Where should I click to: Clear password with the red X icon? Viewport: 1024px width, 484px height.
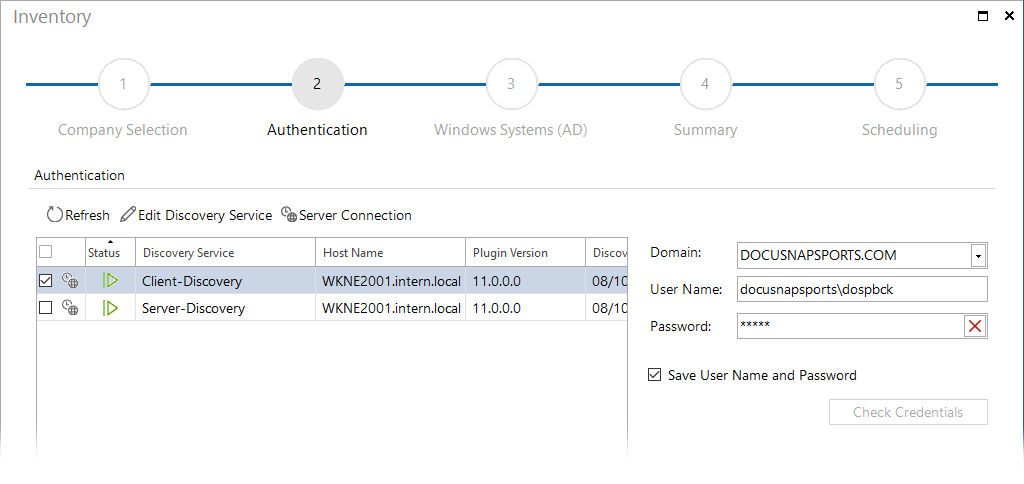point(975,326)
